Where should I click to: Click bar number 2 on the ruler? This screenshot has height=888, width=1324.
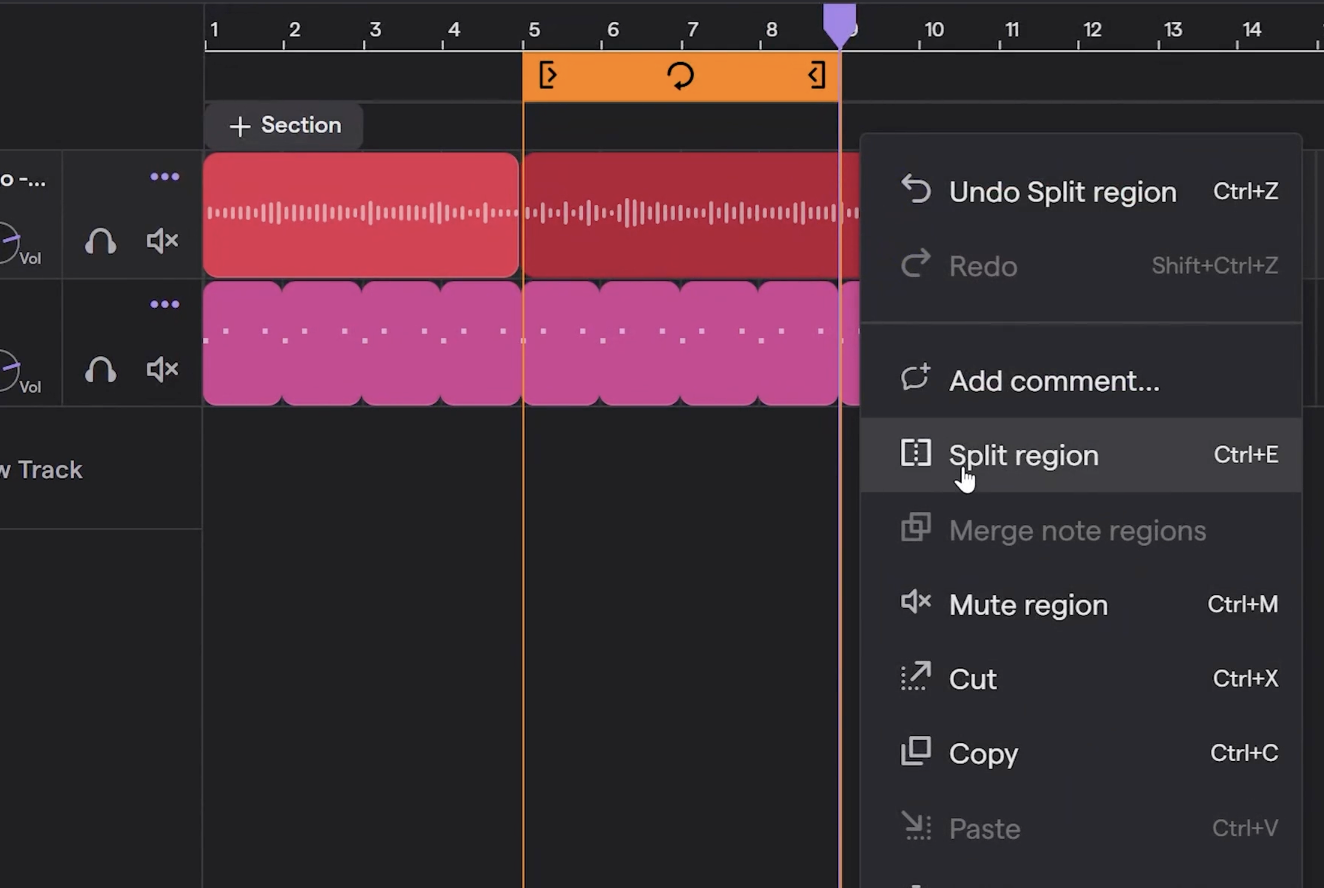click(294, 30)
